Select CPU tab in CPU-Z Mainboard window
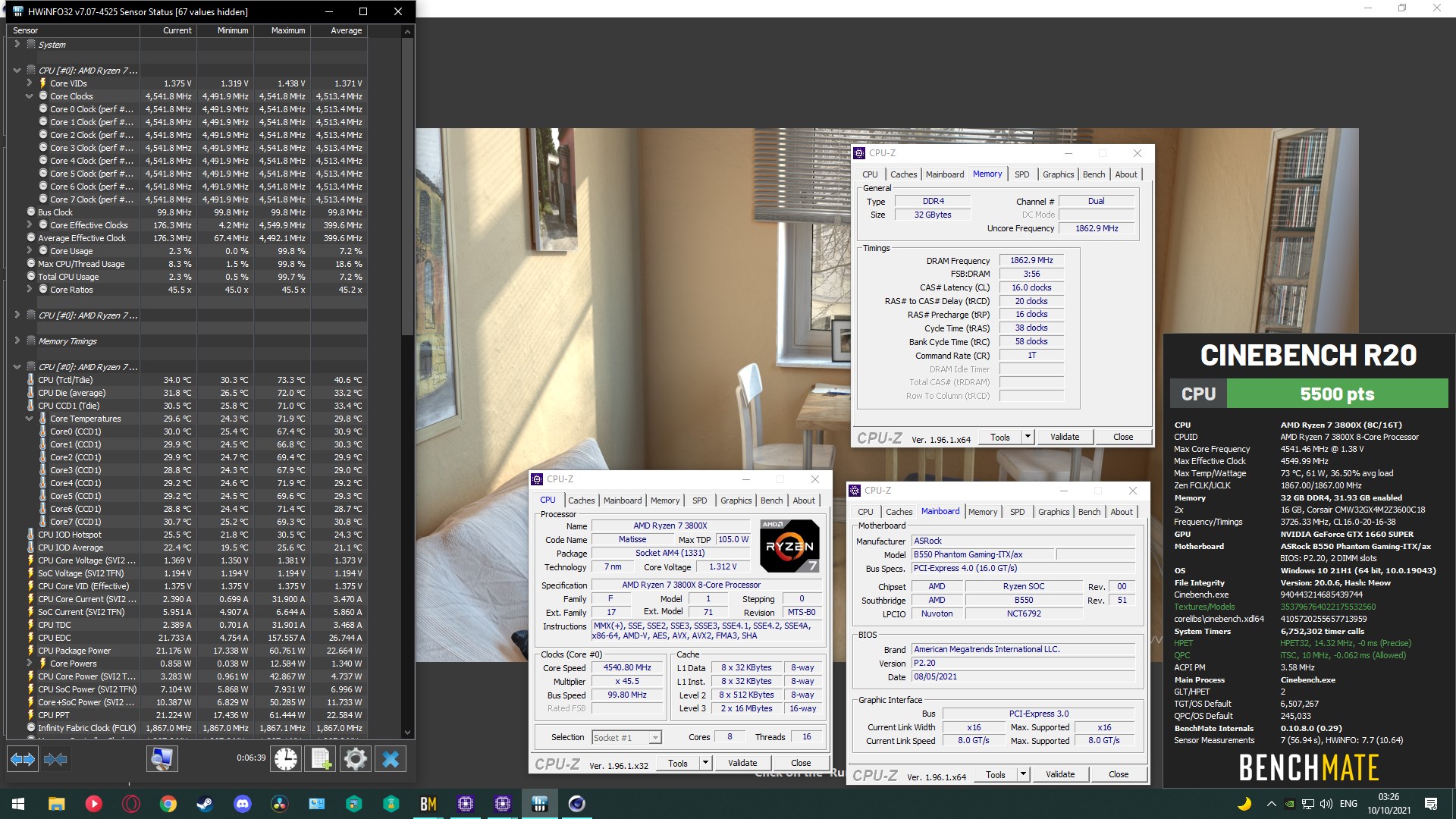The image size is (1456, 819). click(865, 512)
